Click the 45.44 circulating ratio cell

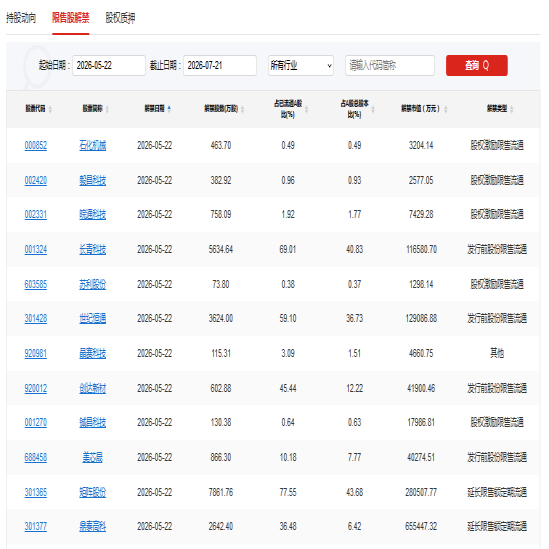click(x=288, y=388)
